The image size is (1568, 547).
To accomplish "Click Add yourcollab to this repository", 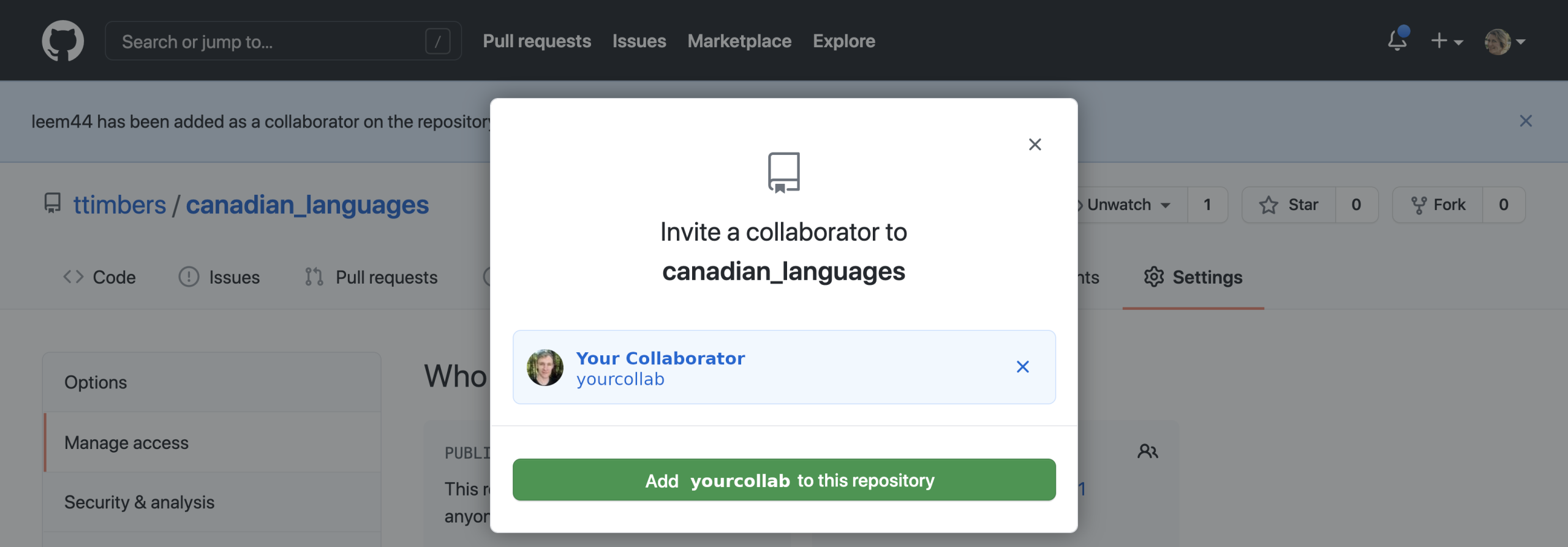I will (784, 480).
